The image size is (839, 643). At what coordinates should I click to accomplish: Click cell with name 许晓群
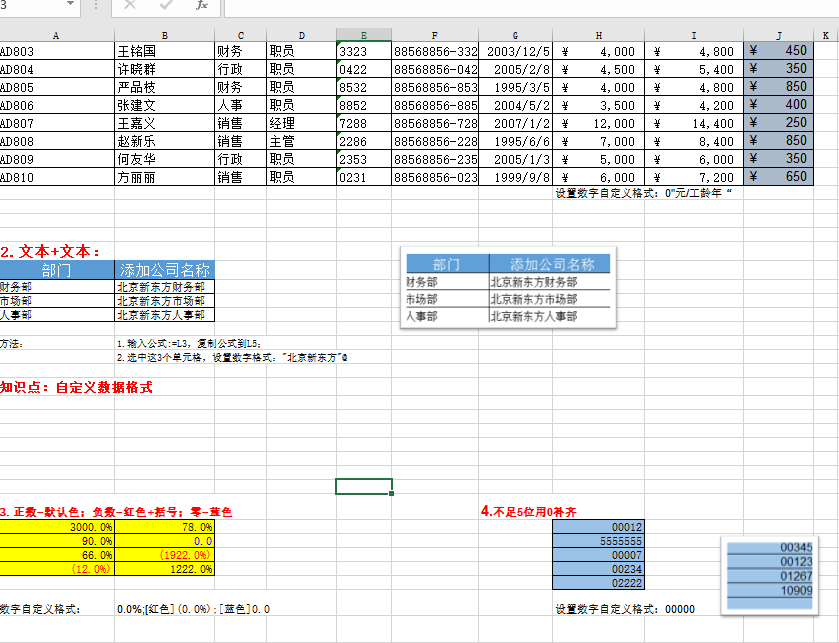click(x=164, y=70)
